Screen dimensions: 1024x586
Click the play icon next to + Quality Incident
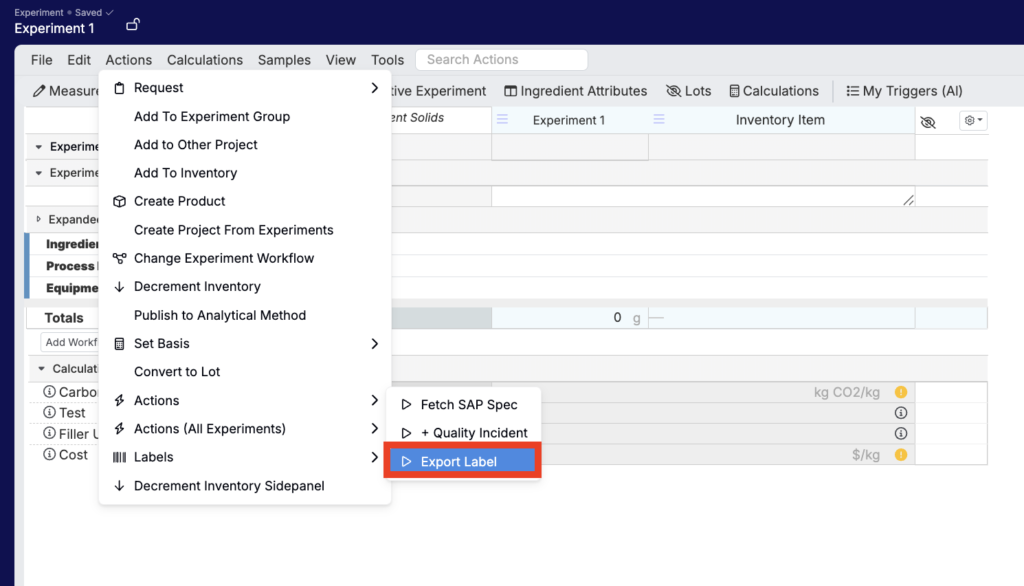click(x=406, y=432)
